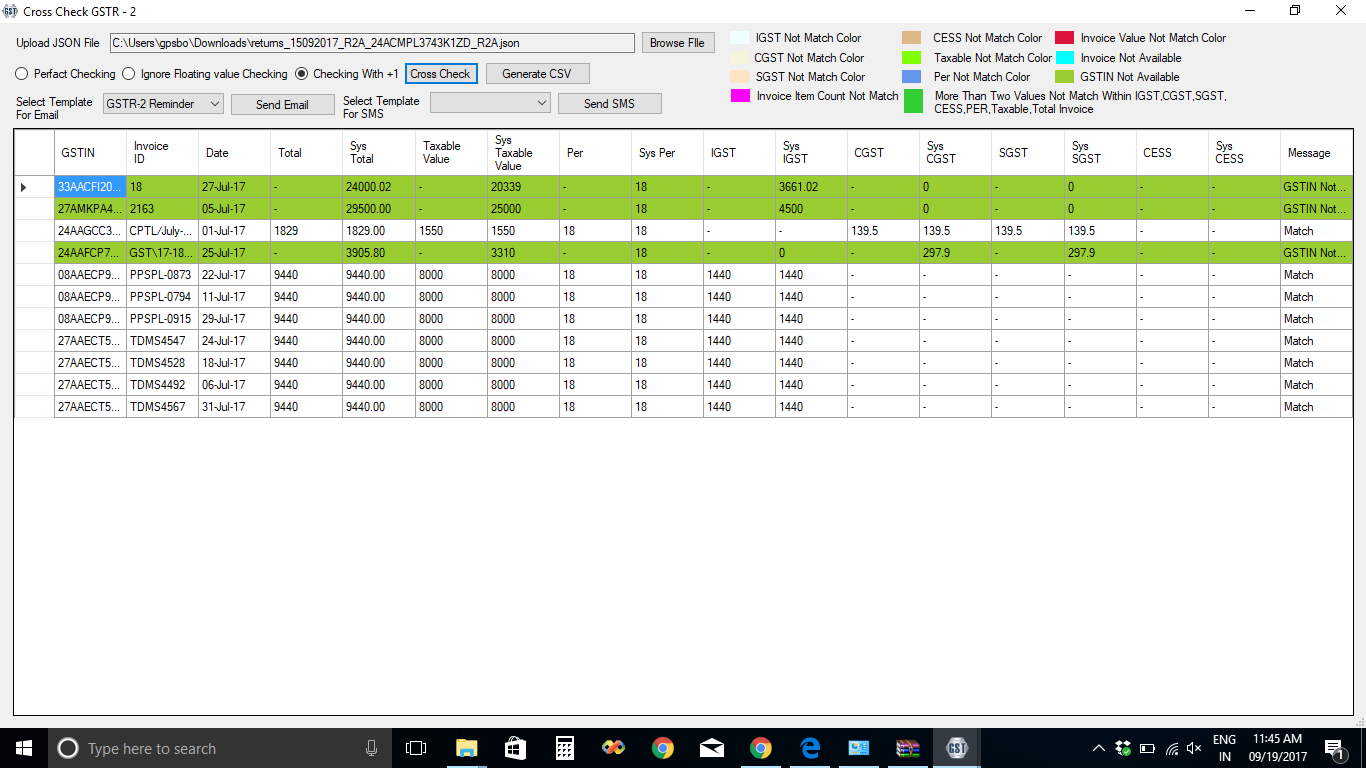Image resolution: width=1366 pixels, height=768 pixels.
Task: Open the SMS template dropdown
Action: click(490, 103)
